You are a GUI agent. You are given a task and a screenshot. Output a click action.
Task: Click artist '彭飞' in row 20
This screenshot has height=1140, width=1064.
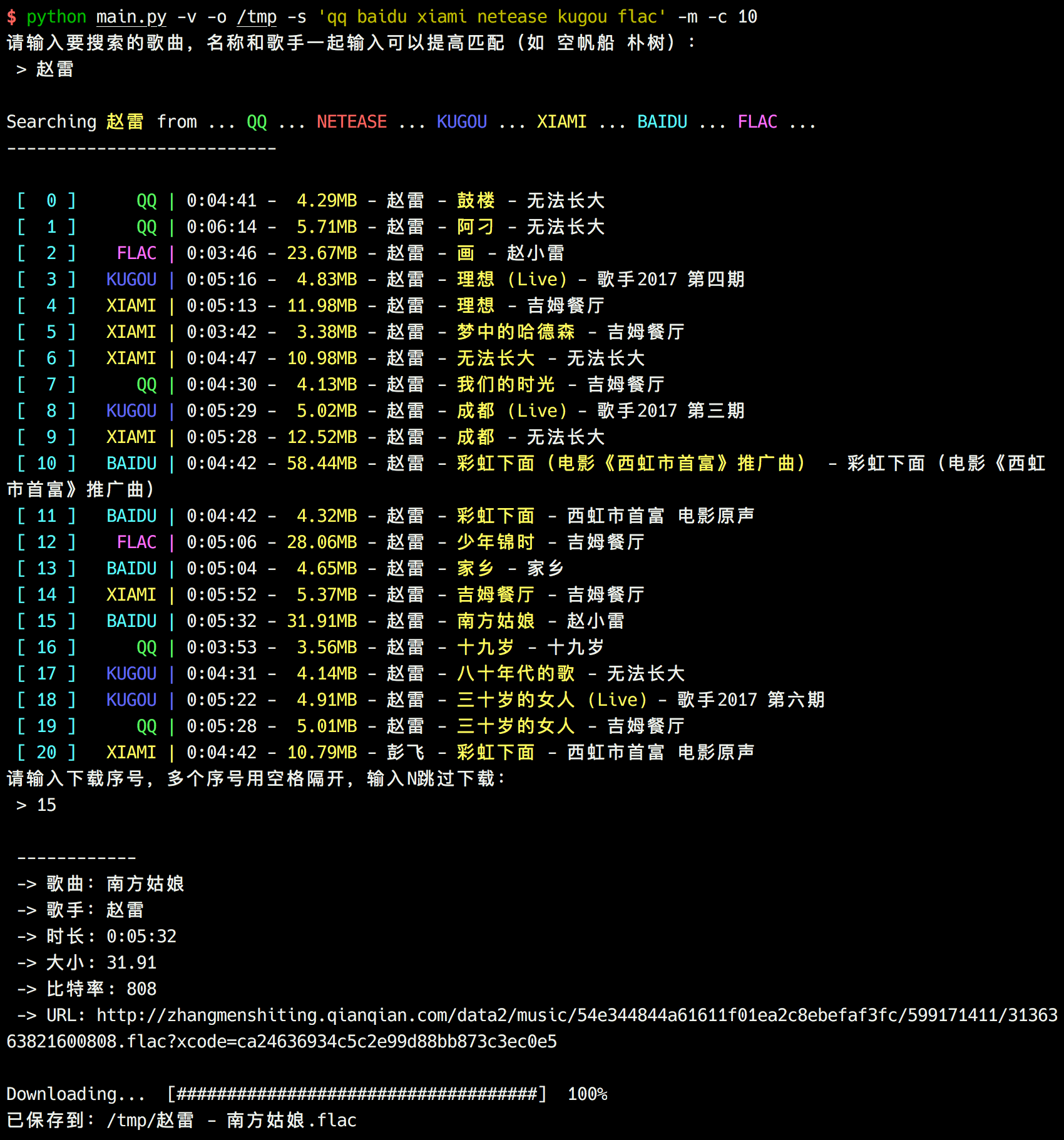click(x=406, y=752)
